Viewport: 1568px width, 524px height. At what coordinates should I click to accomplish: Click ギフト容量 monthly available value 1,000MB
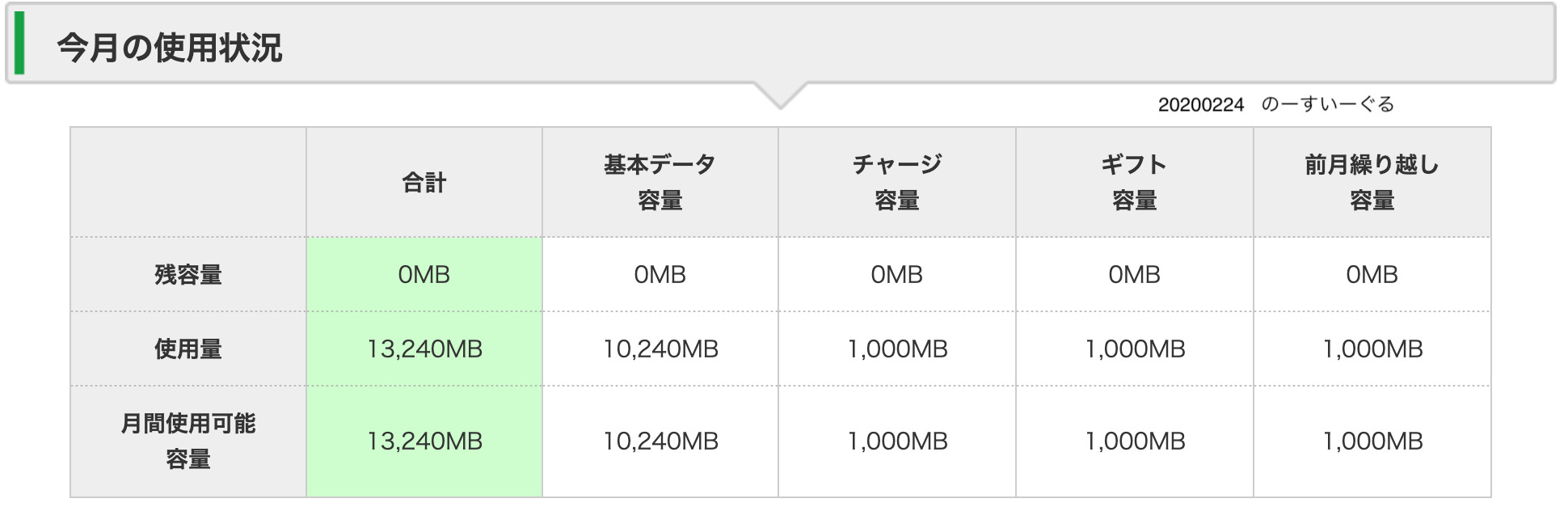[x=1134, y=442]
